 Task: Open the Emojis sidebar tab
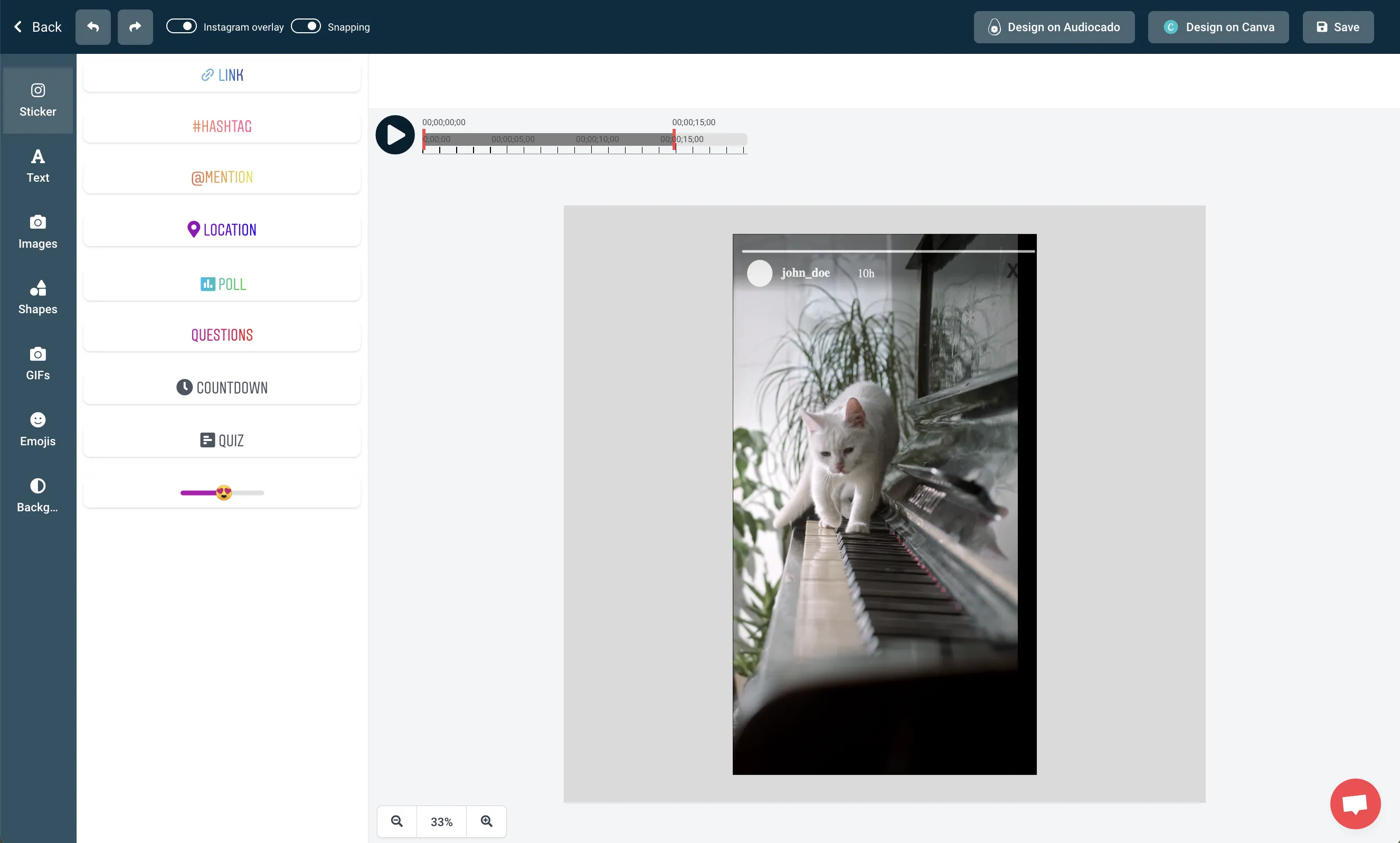pos(38,429)
